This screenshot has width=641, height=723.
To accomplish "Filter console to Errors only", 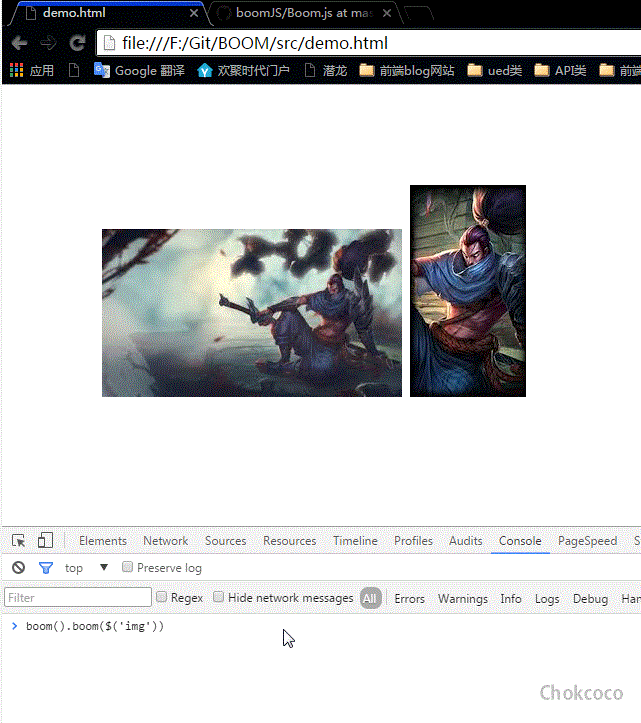I will click(x=409, y=598).
